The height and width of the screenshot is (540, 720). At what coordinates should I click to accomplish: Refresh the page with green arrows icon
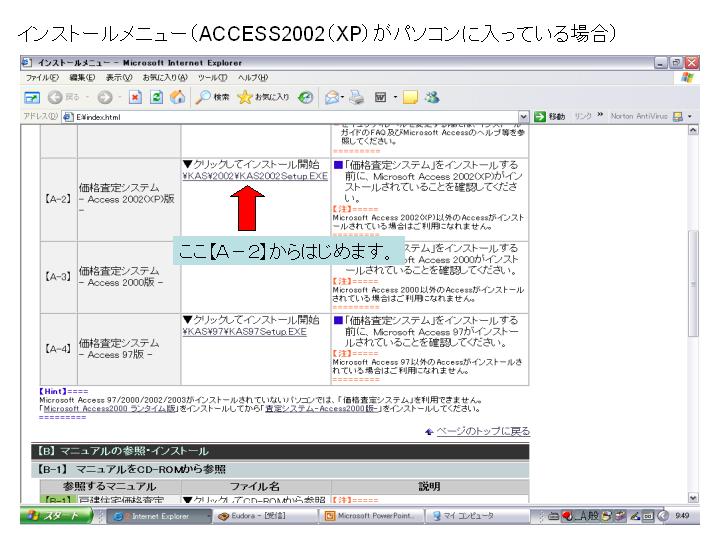click(156, 97)
